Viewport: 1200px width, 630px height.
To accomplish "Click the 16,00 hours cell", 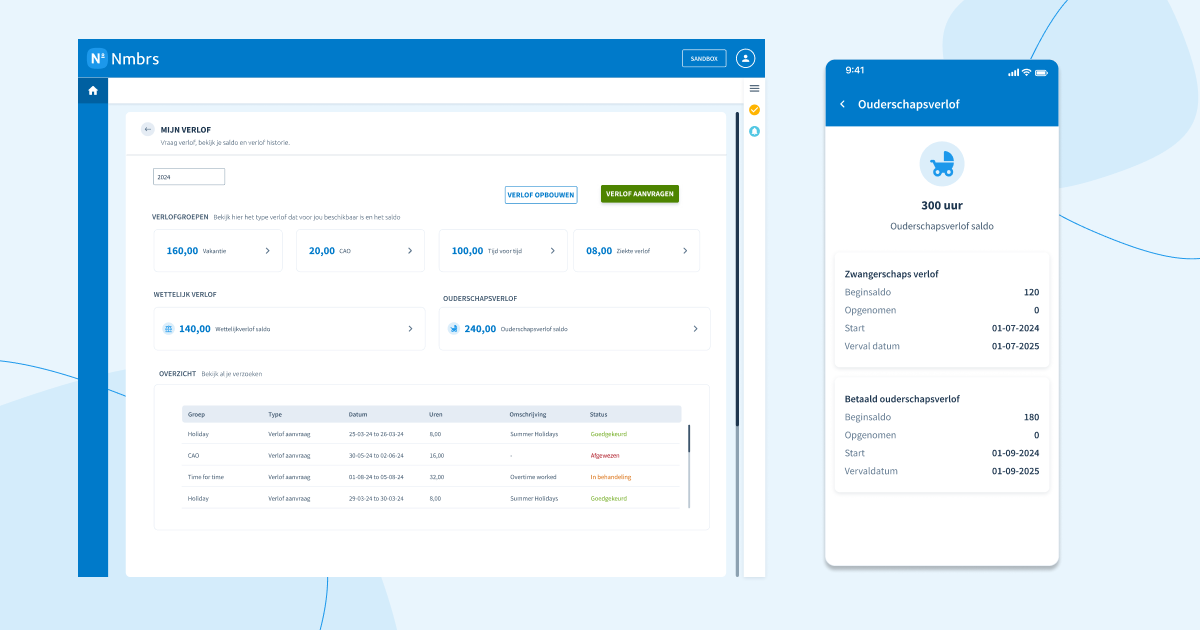I will 436,455.
